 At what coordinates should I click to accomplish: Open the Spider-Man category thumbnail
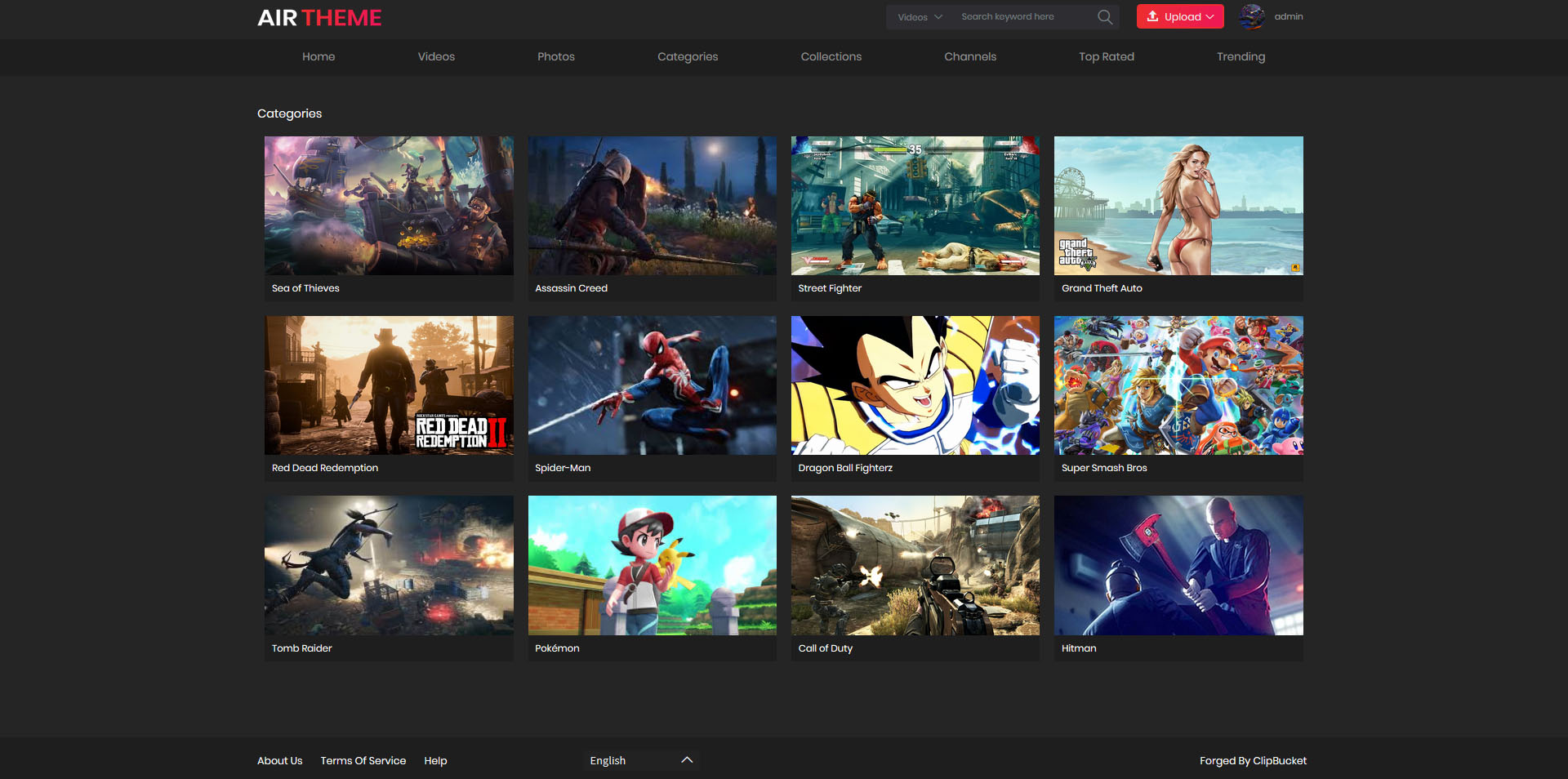coord(652,385)
